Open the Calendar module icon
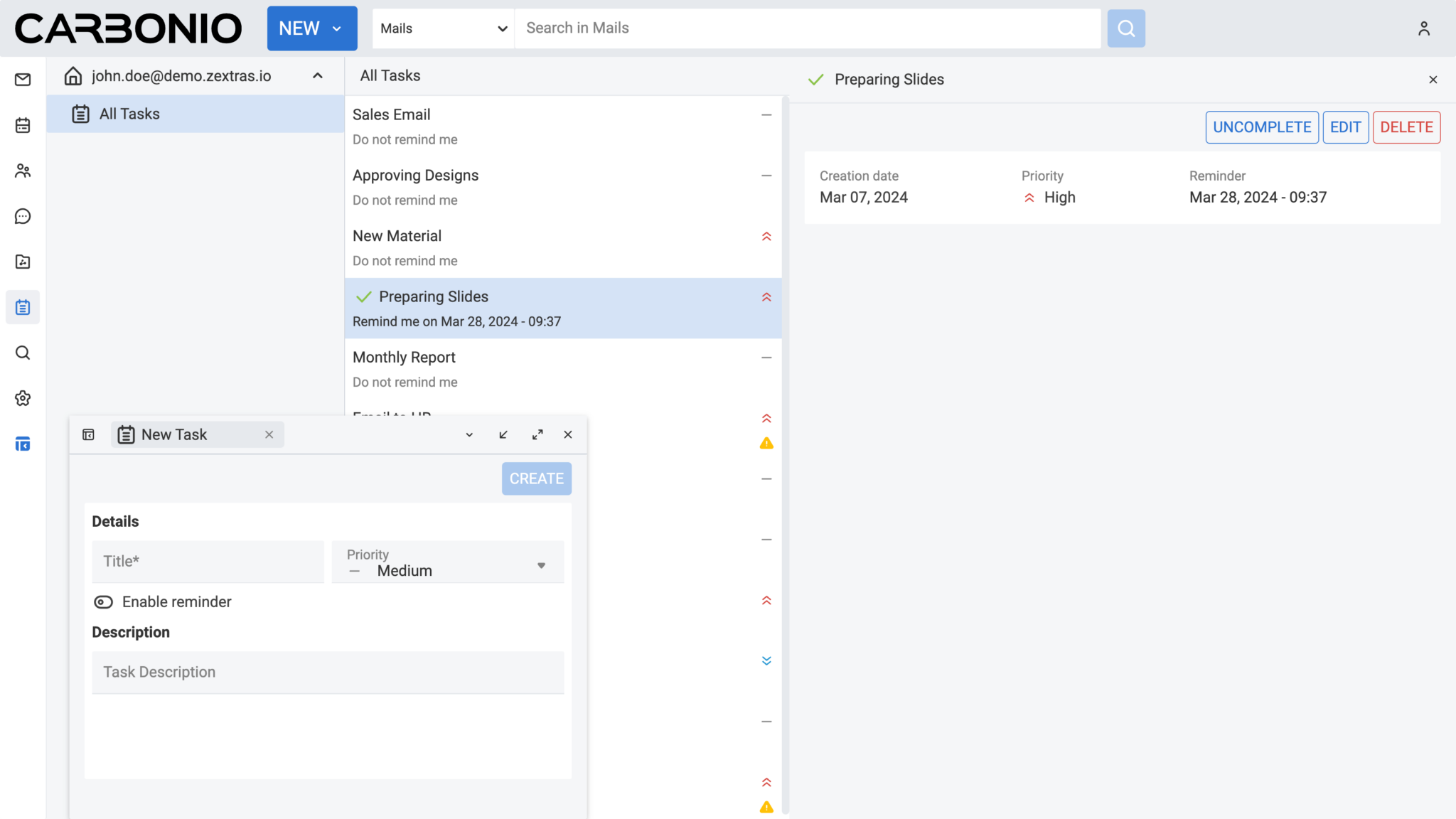This screenshot has height=819, width=1456. (x=22, y=125)
